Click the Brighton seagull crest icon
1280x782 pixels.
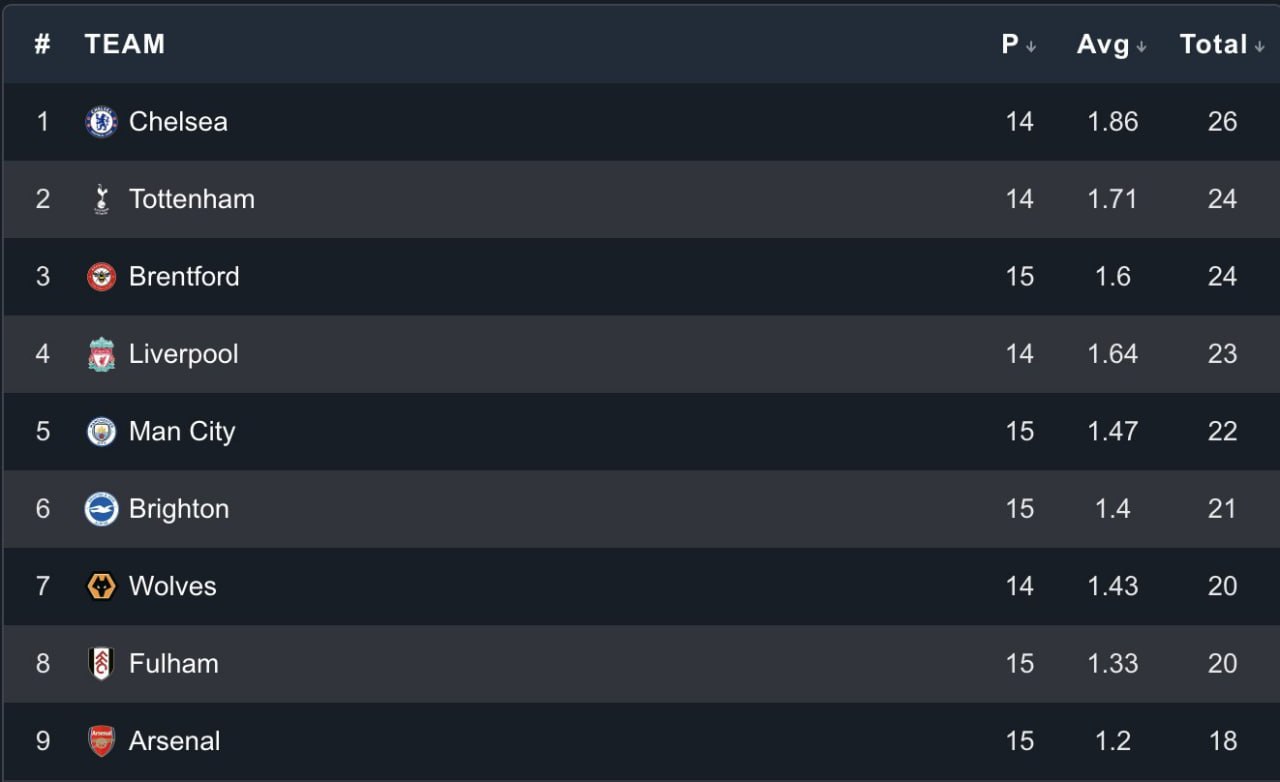[101, 509]
